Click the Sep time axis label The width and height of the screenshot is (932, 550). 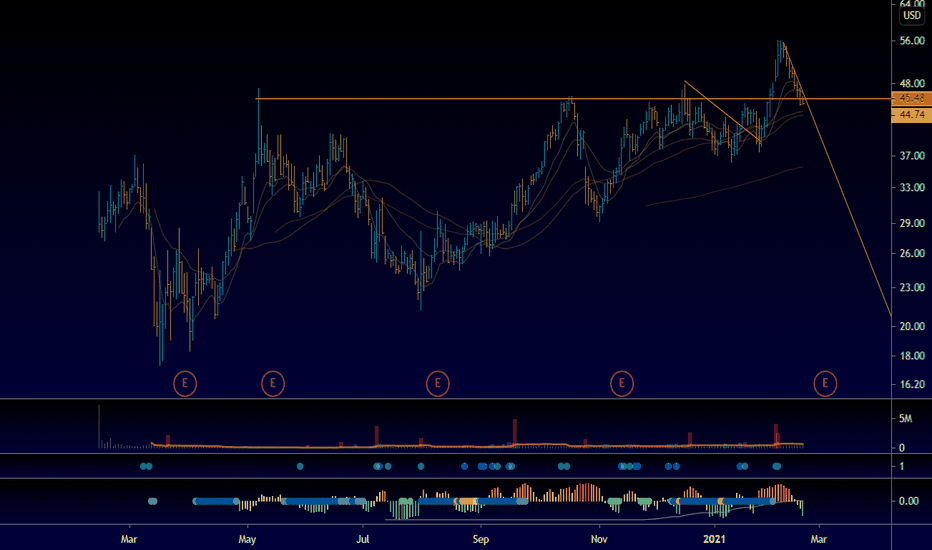click(480, 539)
